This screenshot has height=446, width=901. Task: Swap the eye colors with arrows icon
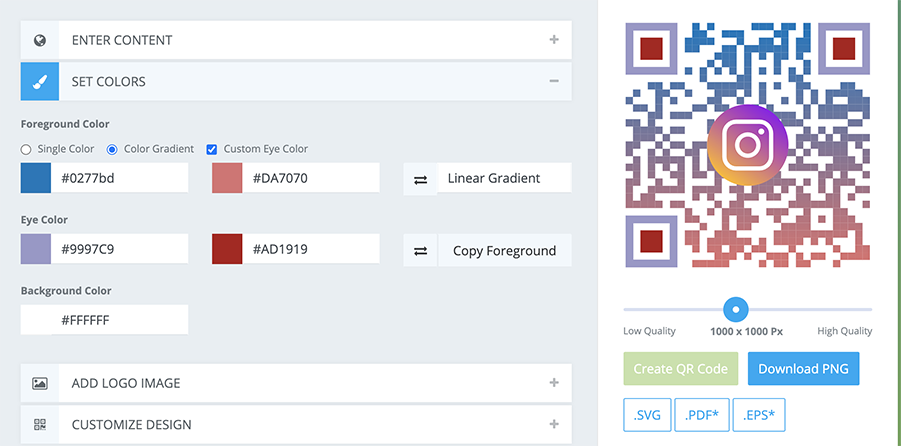pos(421,251)
